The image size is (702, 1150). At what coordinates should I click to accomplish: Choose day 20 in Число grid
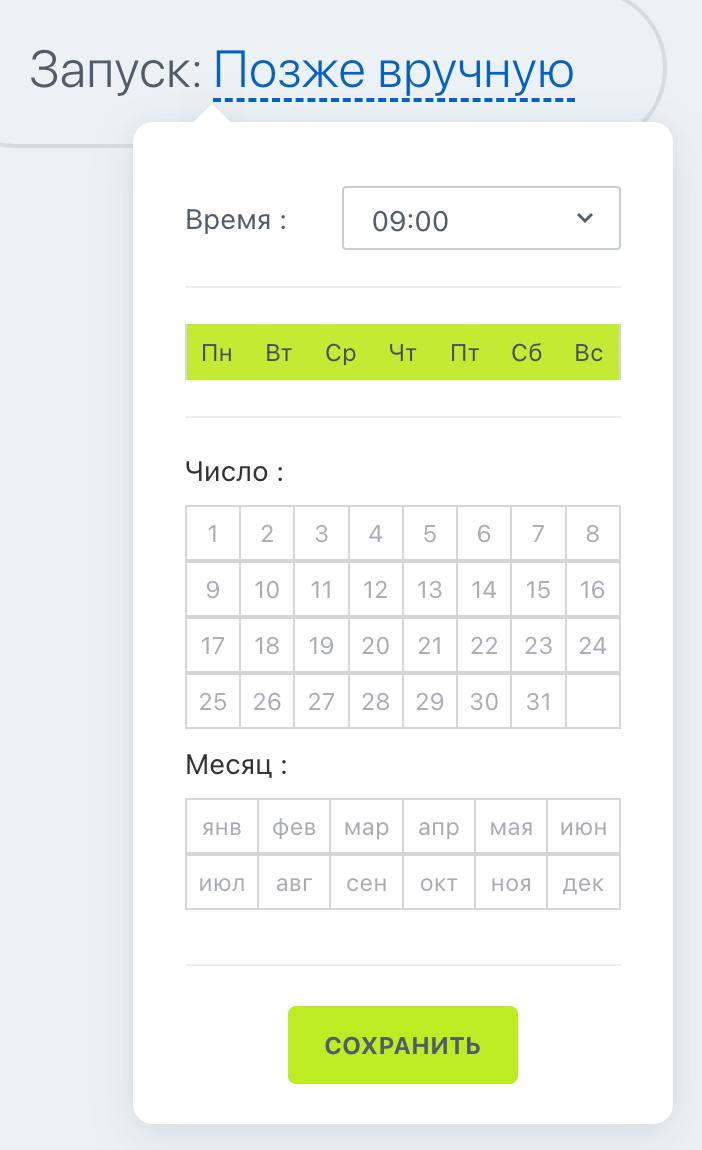coord(375,646)
